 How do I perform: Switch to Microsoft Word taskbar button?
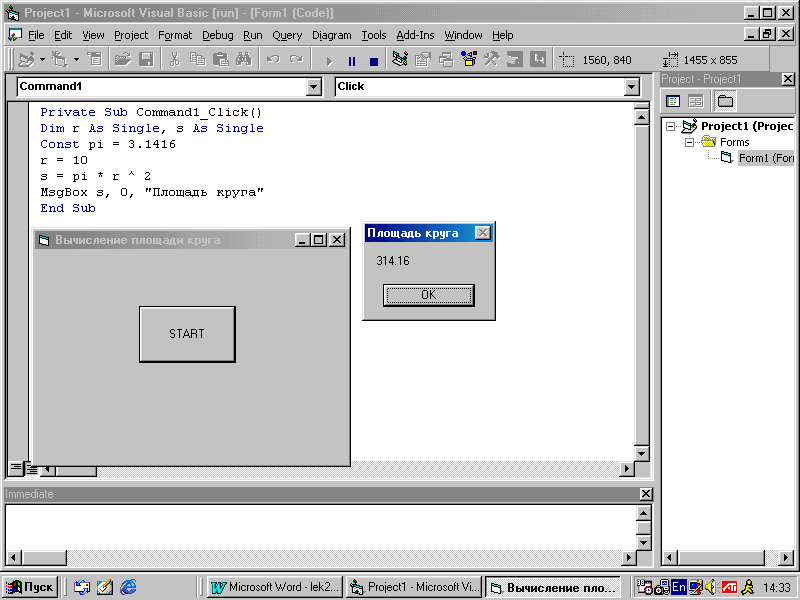point(276,587)
